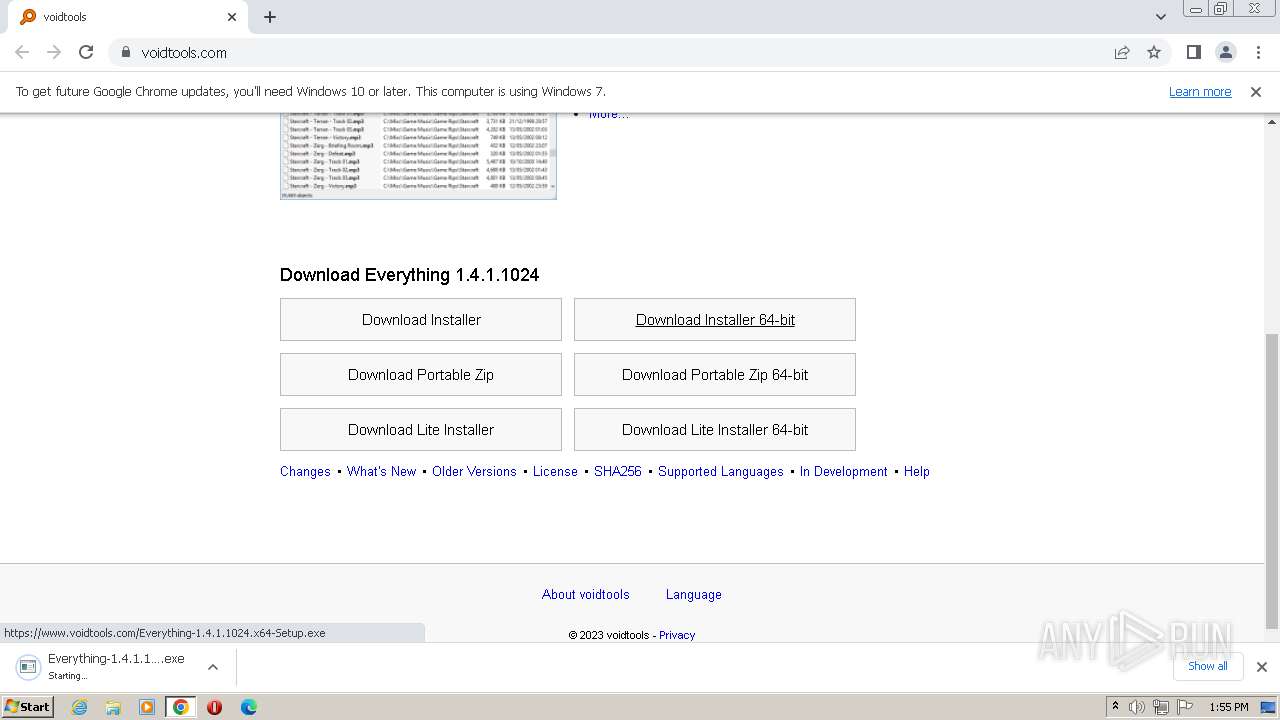The width and height of the screenshot is (1280, 720).
Task: Open the Supported Languages link
Action: click(x=721, y=472)
